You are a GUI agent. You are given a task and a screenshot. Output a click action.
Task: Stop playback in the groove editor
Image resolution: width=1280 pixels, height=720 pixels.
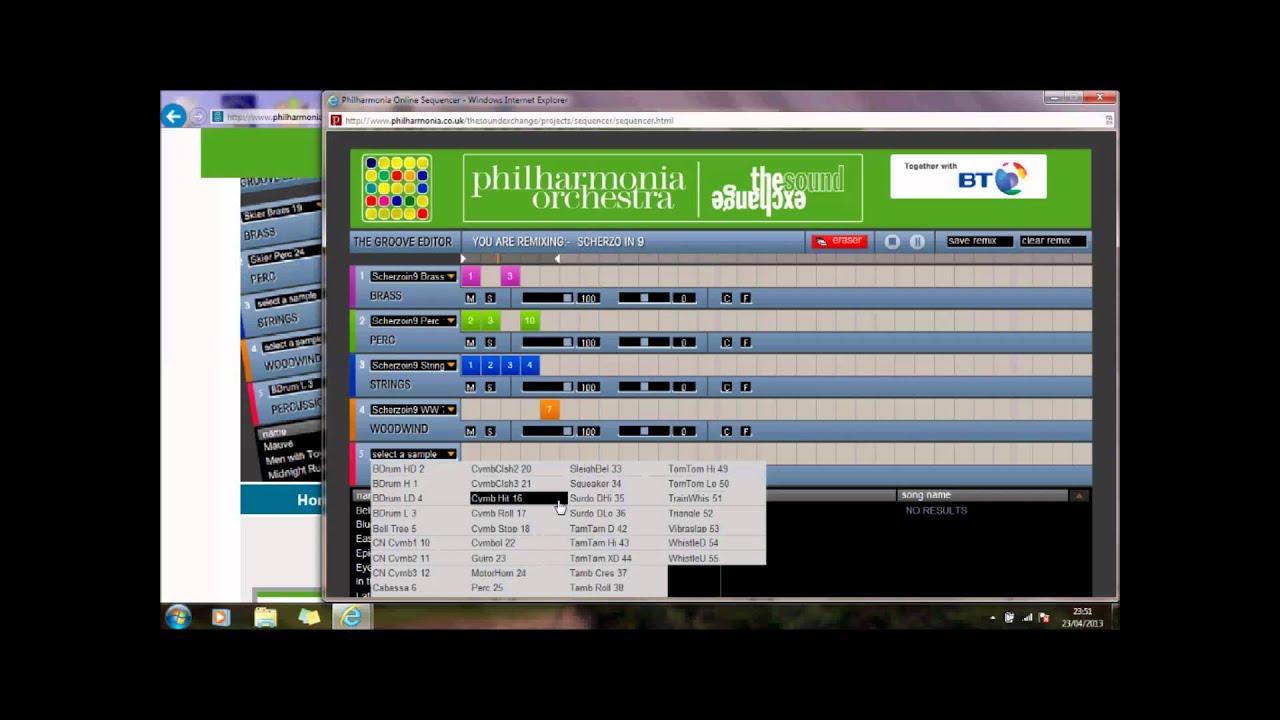click(892, 241)
